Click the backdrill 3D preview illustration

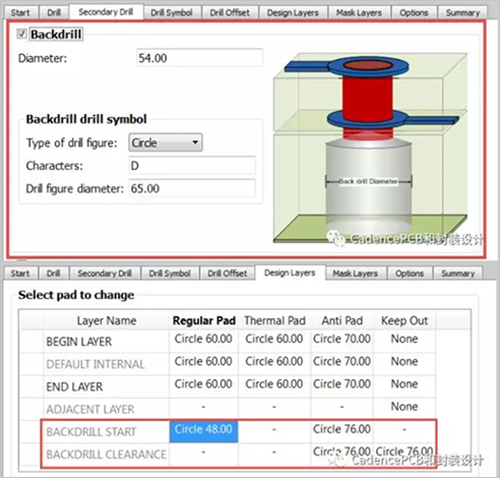(371, 148)
